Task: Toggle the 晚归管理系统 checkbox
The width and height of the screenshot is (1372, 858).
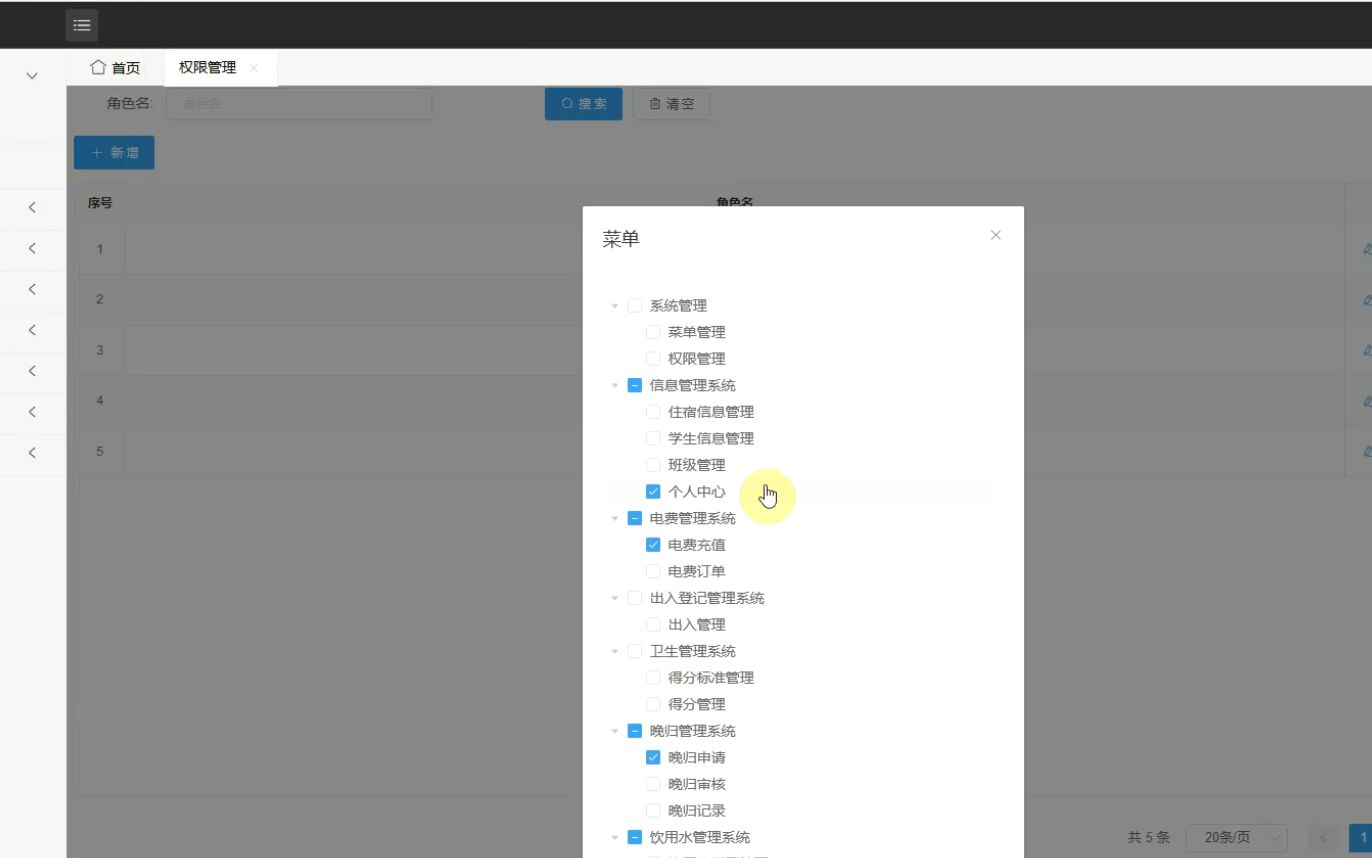Action: [634, 731]
